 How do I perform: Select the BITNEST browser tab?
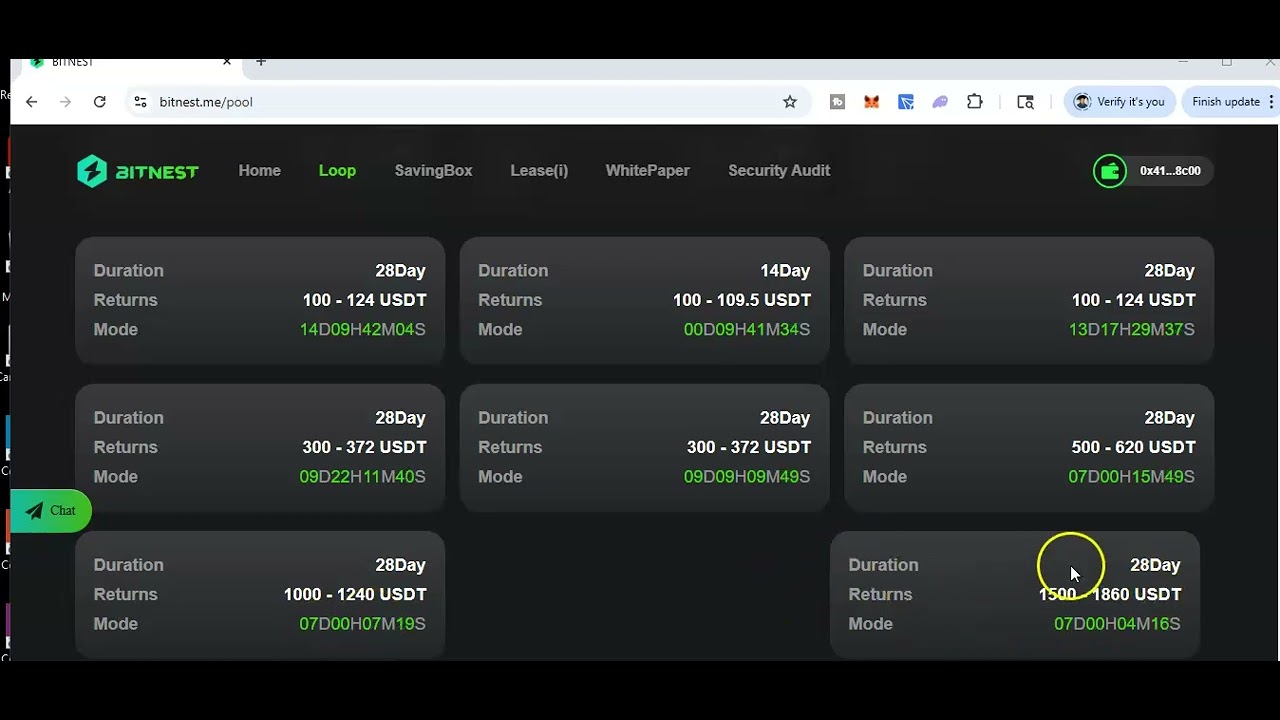coord(130,62)
